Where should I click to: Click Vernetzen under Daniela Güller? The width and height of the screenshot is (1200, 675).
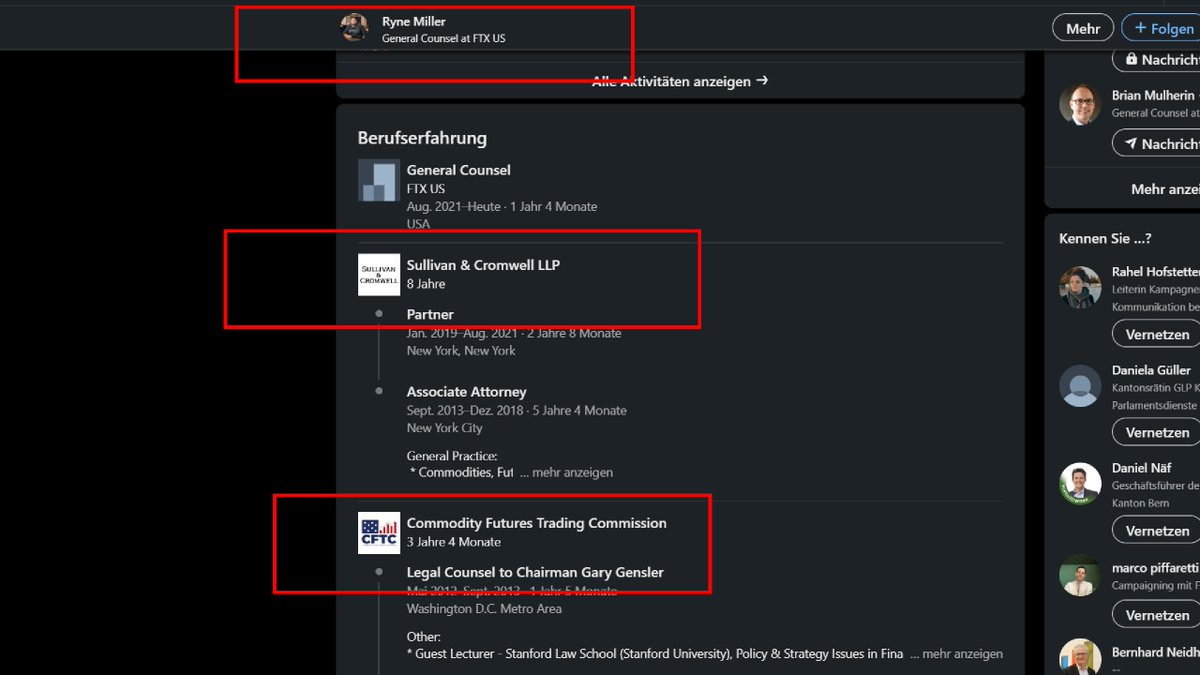pyautogui.click(x=1156, y=432)
